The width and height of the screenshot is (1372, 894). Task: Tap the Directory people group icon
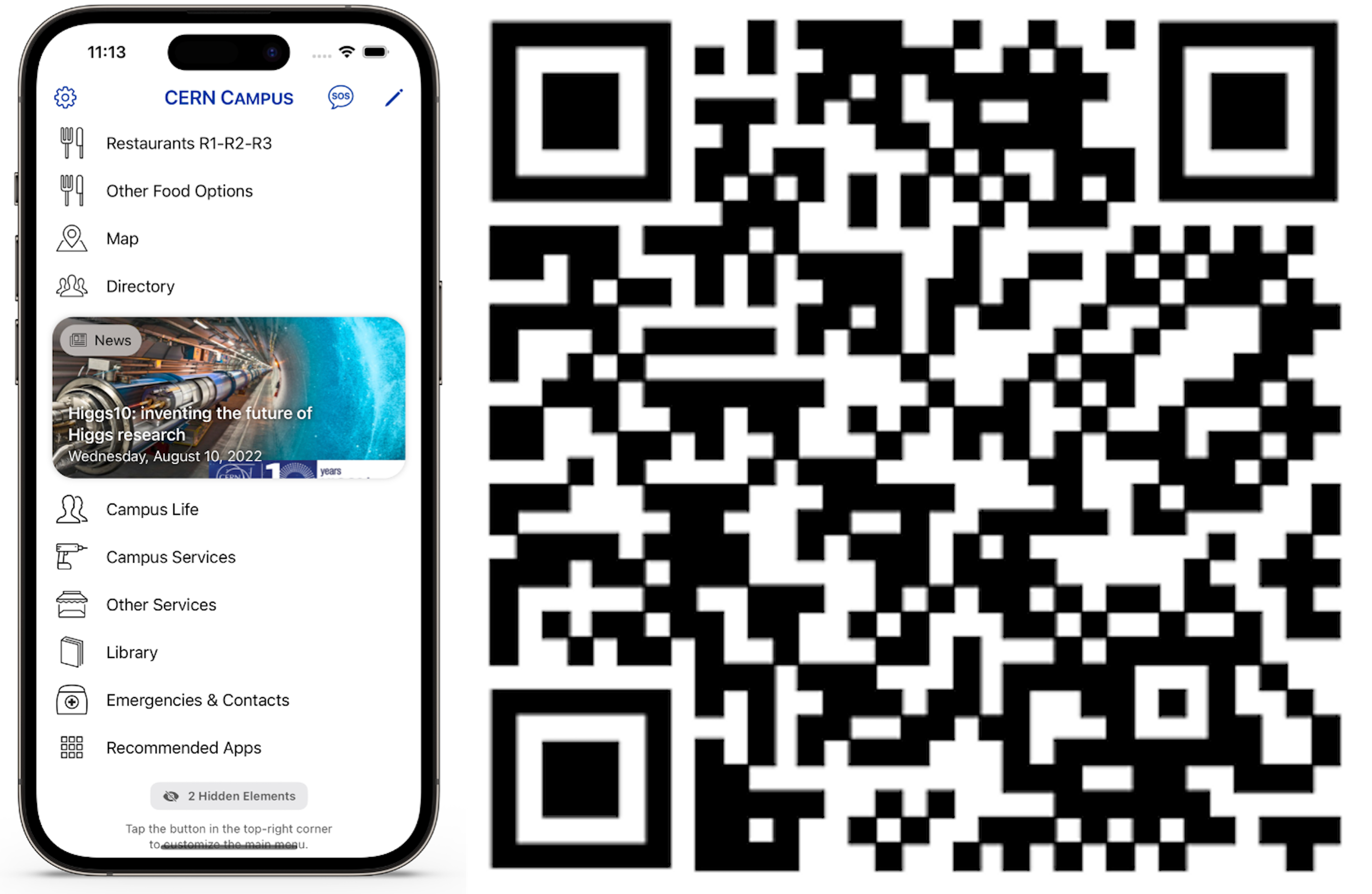point(72,285)
